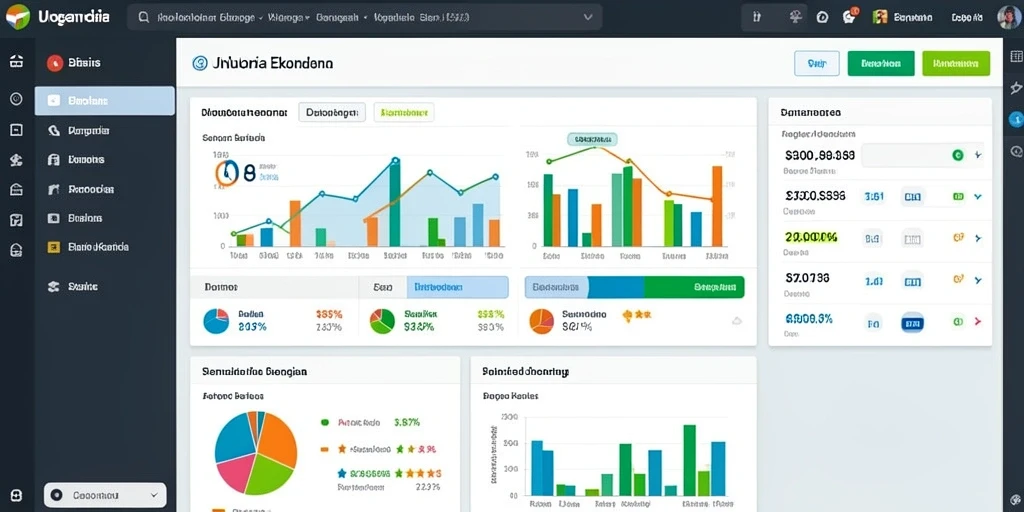Click the bank building icon in the left rail
Viewport: 1024px width, 512px height.
click(x=16, y=189)
